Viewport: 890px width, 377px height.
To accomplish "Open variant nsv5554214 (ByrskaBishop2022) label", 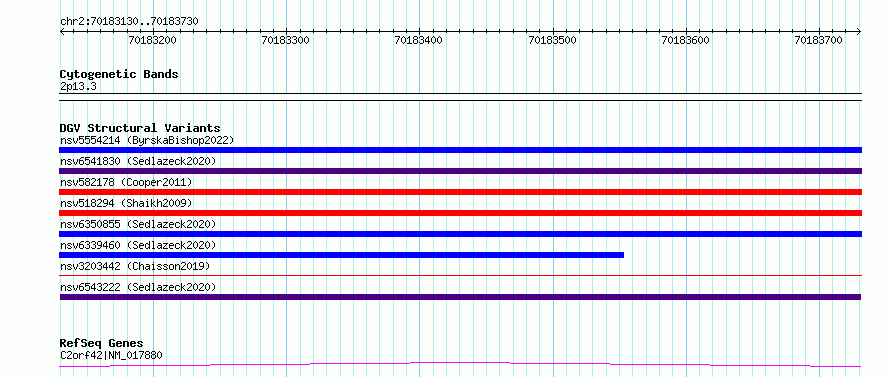I will [146, 140].
